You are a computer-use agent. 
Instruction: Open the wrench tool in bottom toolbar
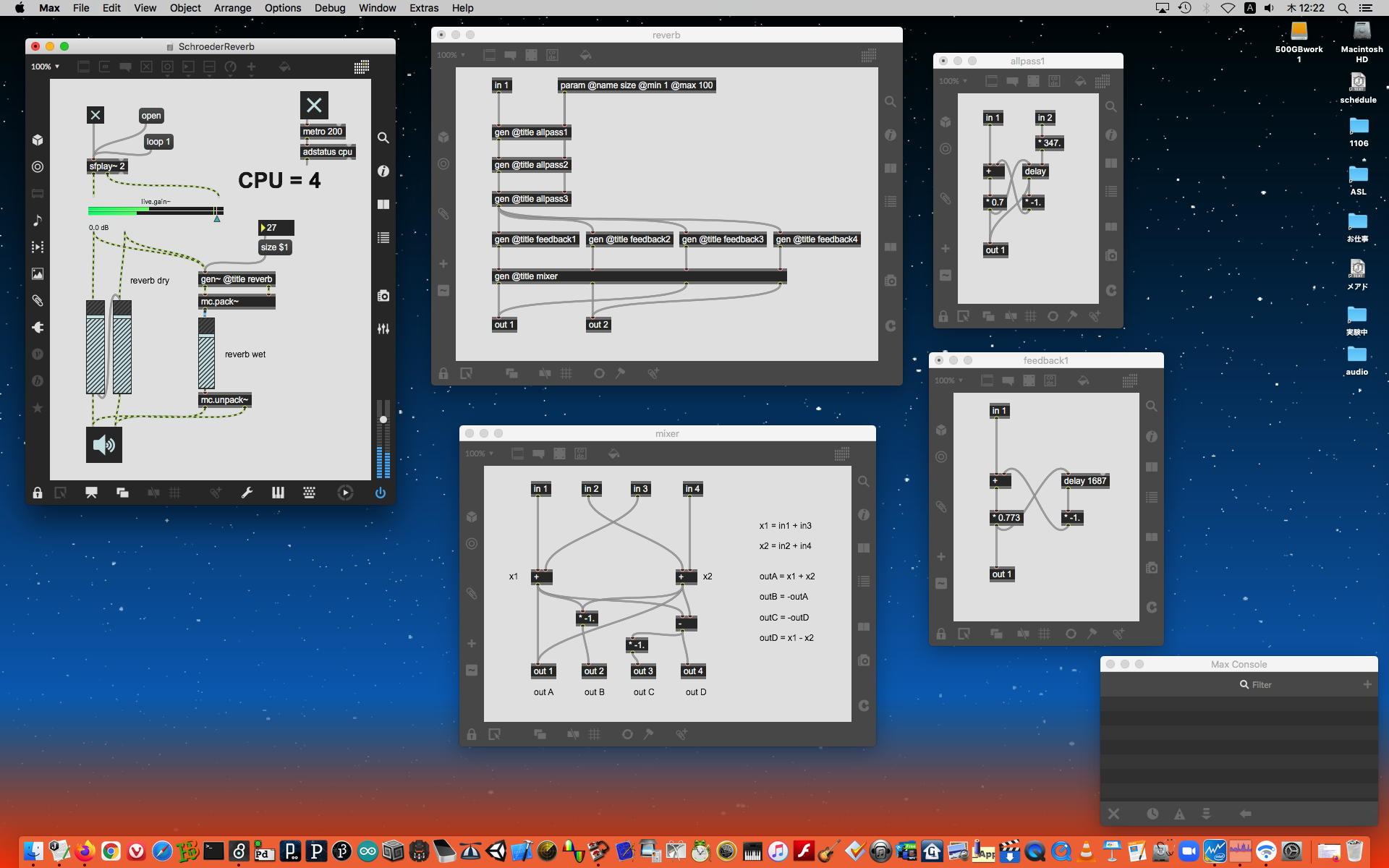[x=247, y=493]
